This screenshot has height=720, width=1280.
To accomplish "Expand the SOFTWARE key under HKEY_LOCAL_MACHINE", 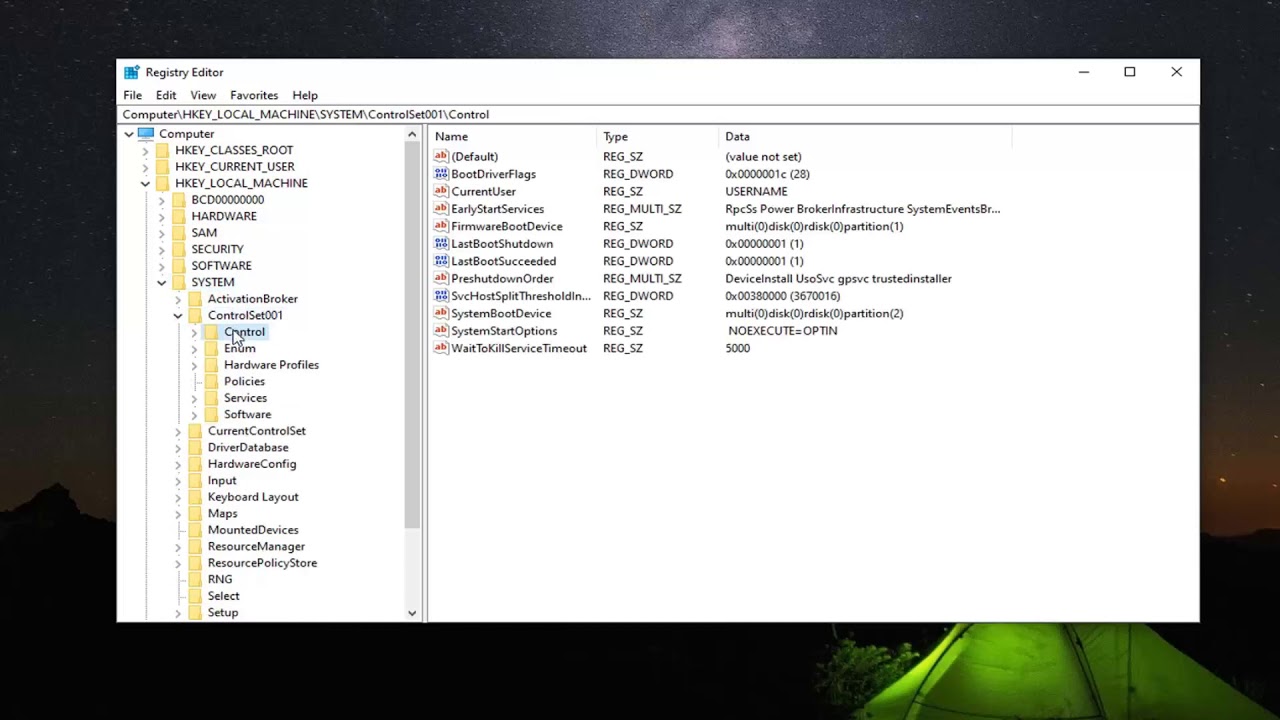I will point(161,266).
